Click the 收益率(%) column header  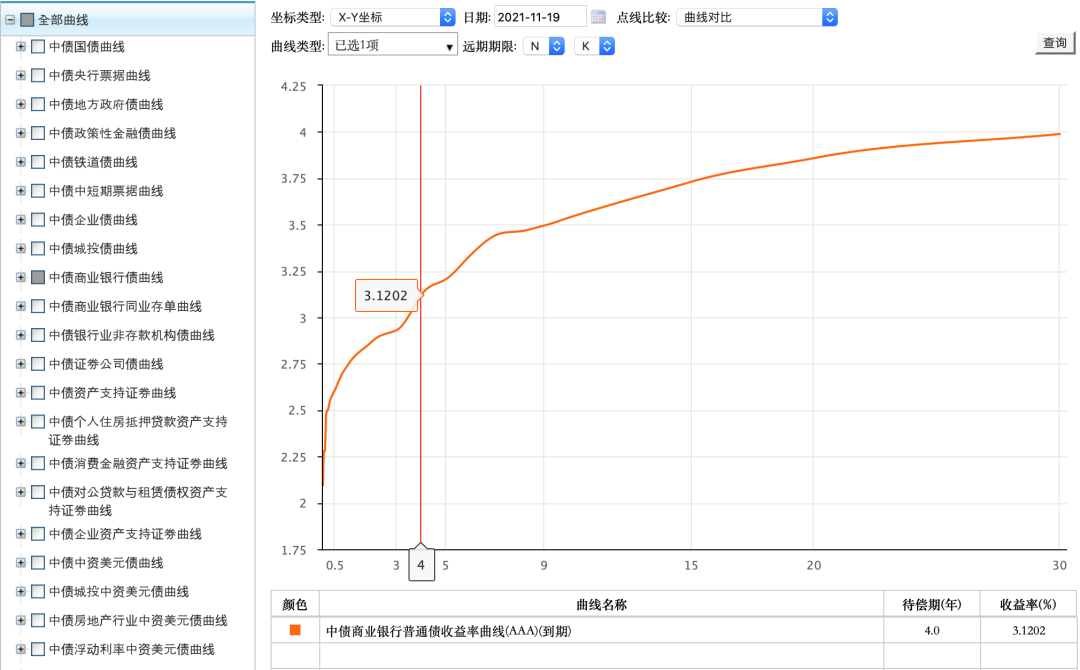tap(1028, 605)
